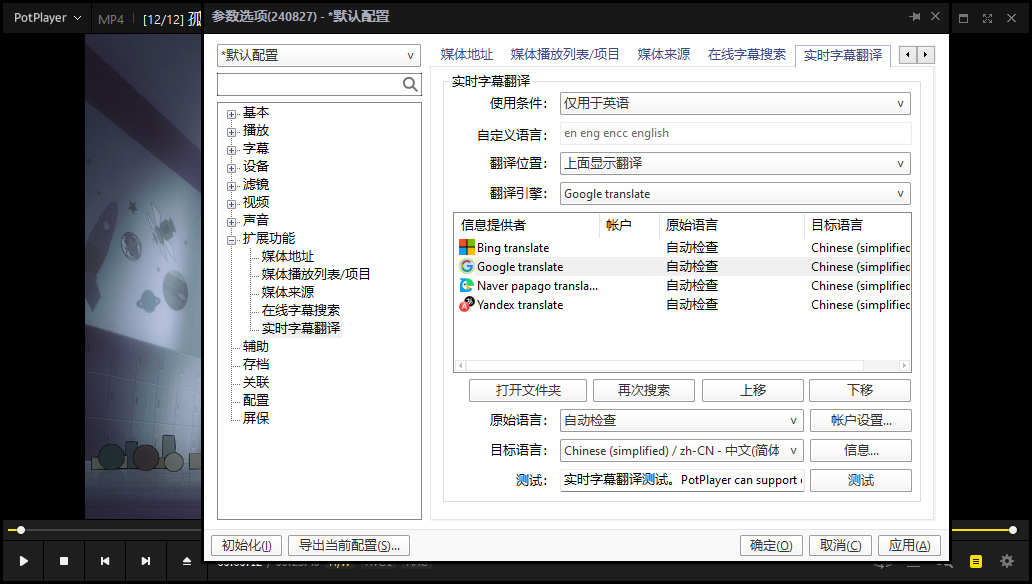
Task: Click the 应用 apply button
Action: 909,545
